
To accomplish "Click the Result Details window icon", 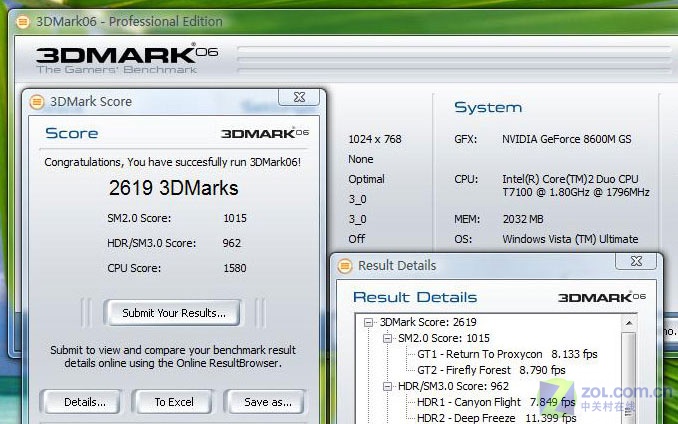I will click(345, 266).
